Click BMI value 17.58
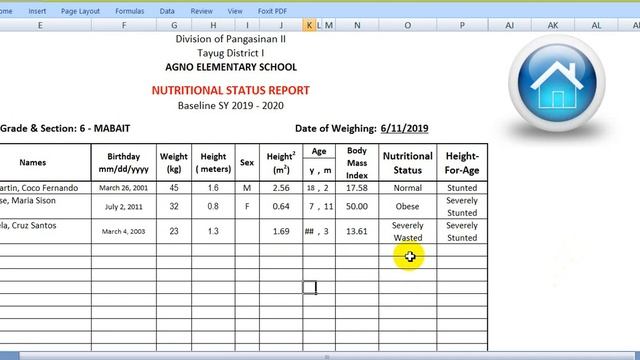 point(357,188)
